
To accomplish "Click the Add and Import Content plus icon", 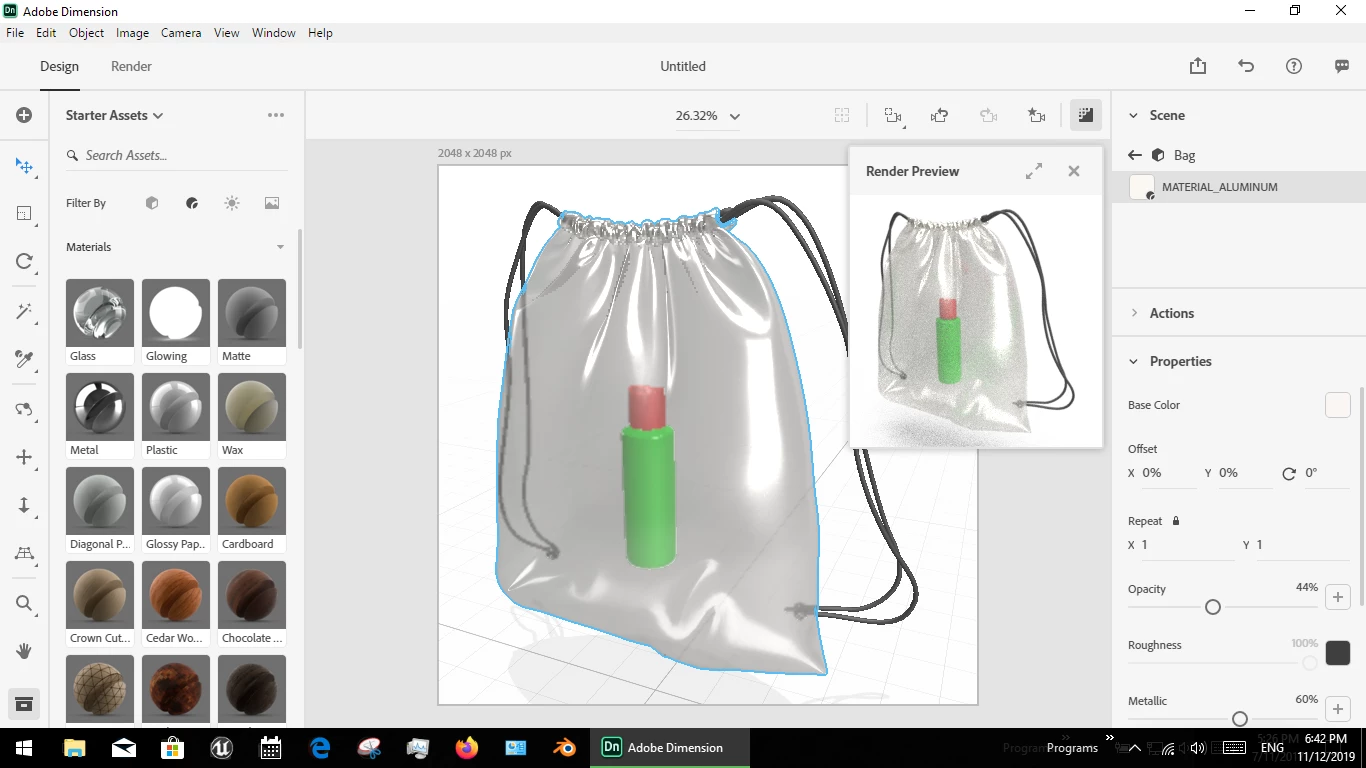I will coord(24,115).
